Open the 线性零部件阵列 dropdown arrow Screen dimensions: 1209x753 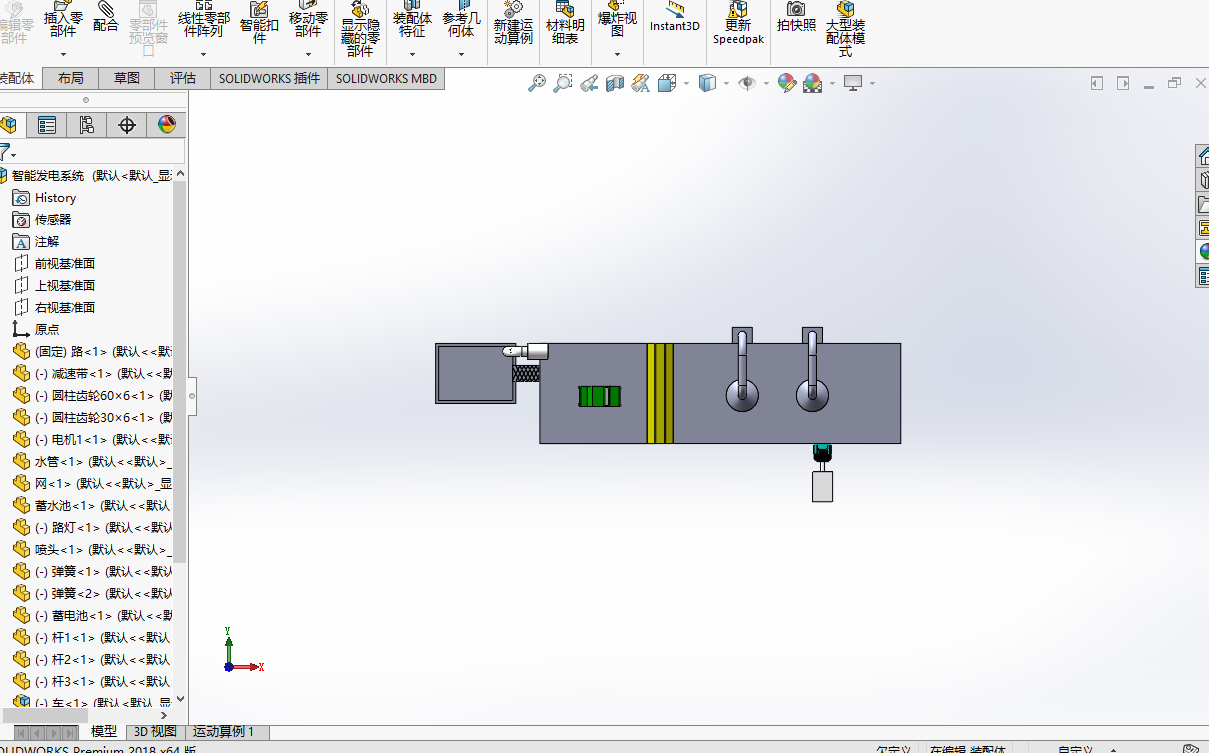click(204, 54)
